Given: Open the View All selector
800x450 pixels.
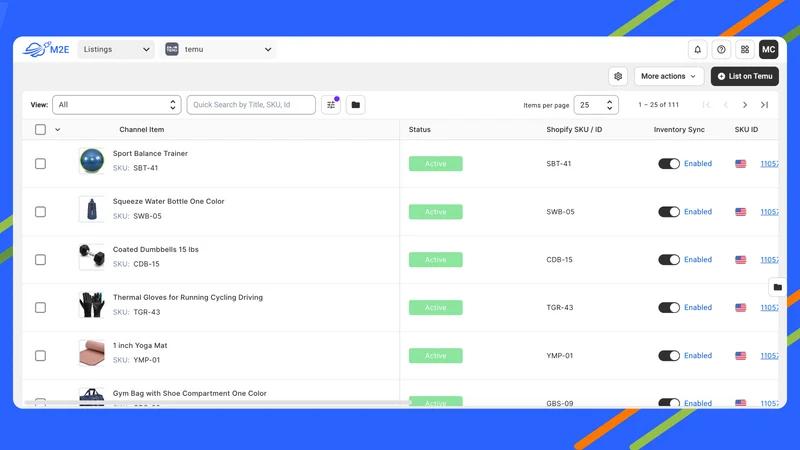Looking at the screenshot, I should click(x=117, y=105).
